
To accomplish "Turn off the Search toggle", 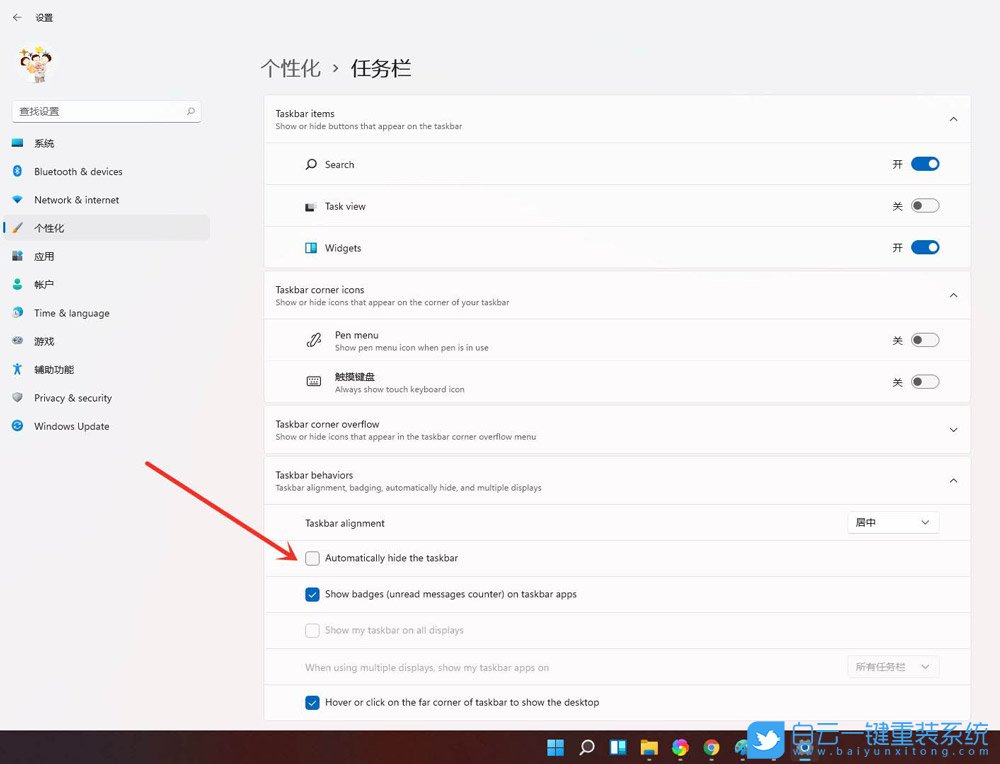I will point(924,164).
